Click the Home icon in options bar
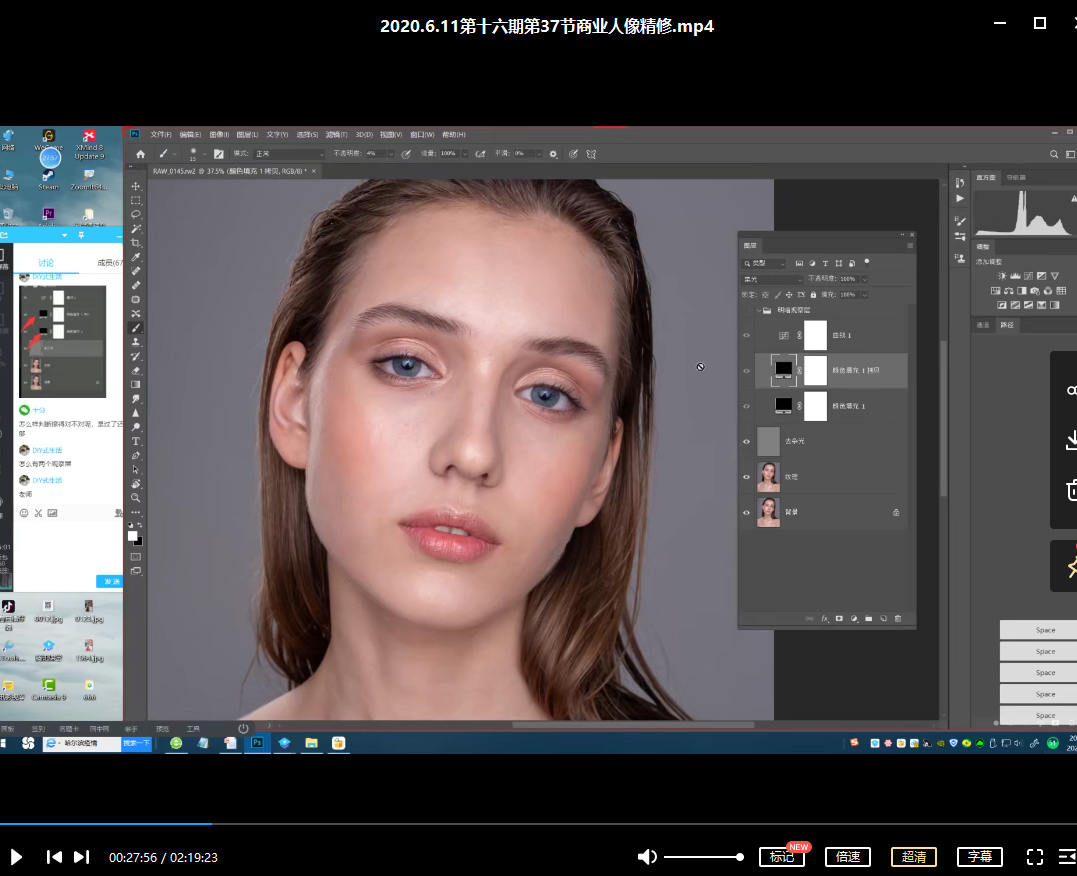1077x876 pixels. tap(140, 154)
